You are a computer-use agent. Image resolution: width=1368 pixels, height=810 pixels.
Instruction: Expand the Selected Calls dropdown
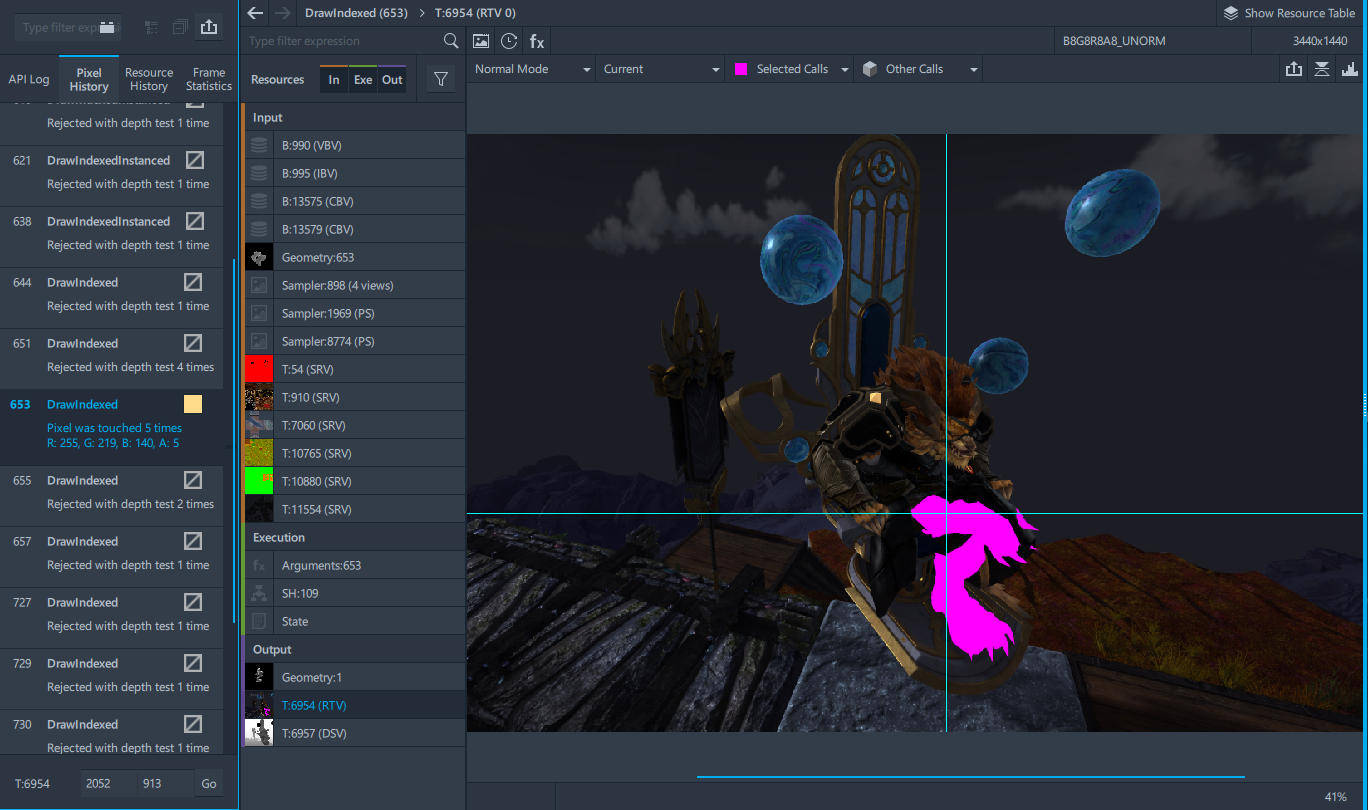791,69
